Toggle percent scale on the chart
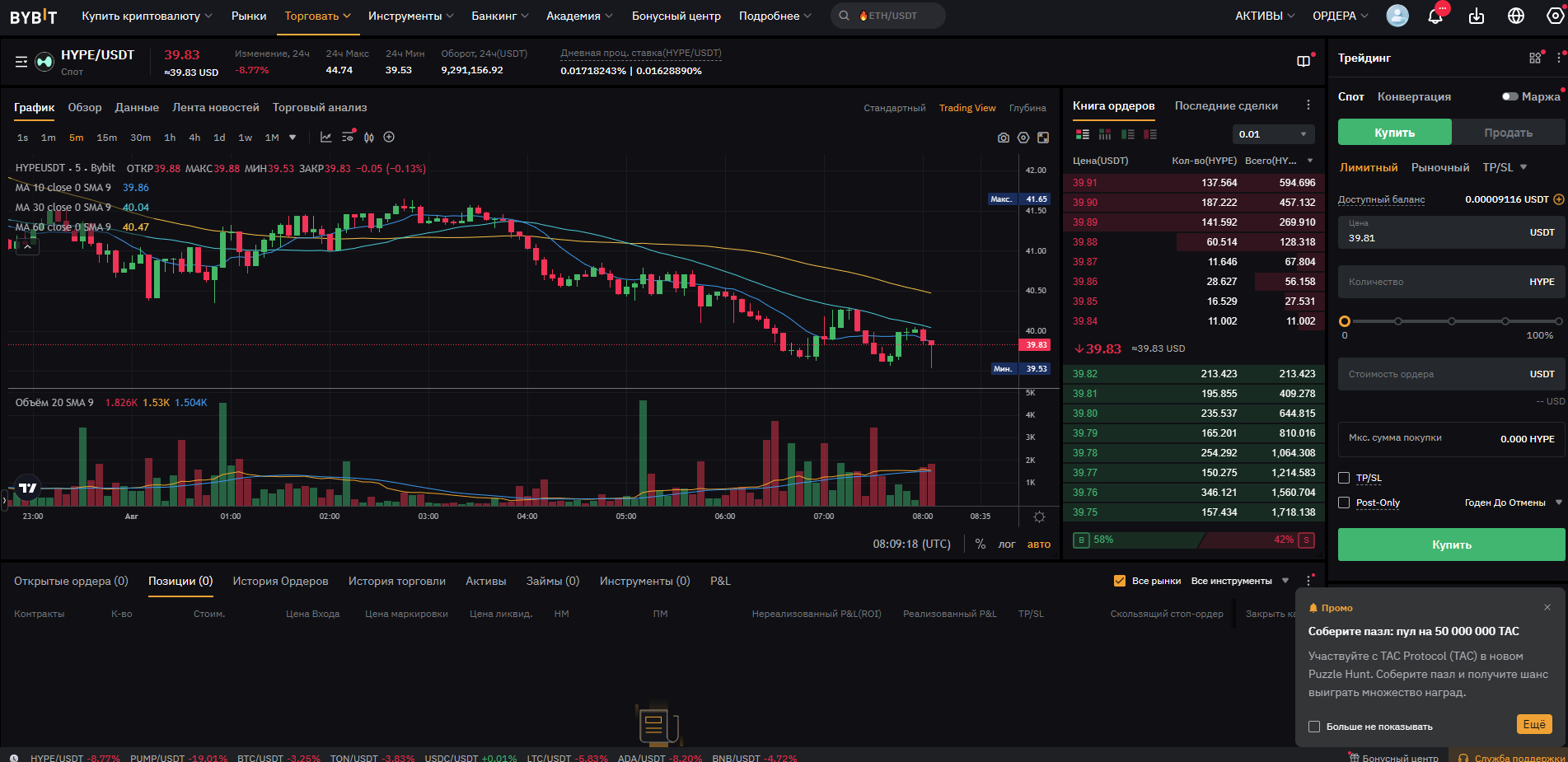 981,545
